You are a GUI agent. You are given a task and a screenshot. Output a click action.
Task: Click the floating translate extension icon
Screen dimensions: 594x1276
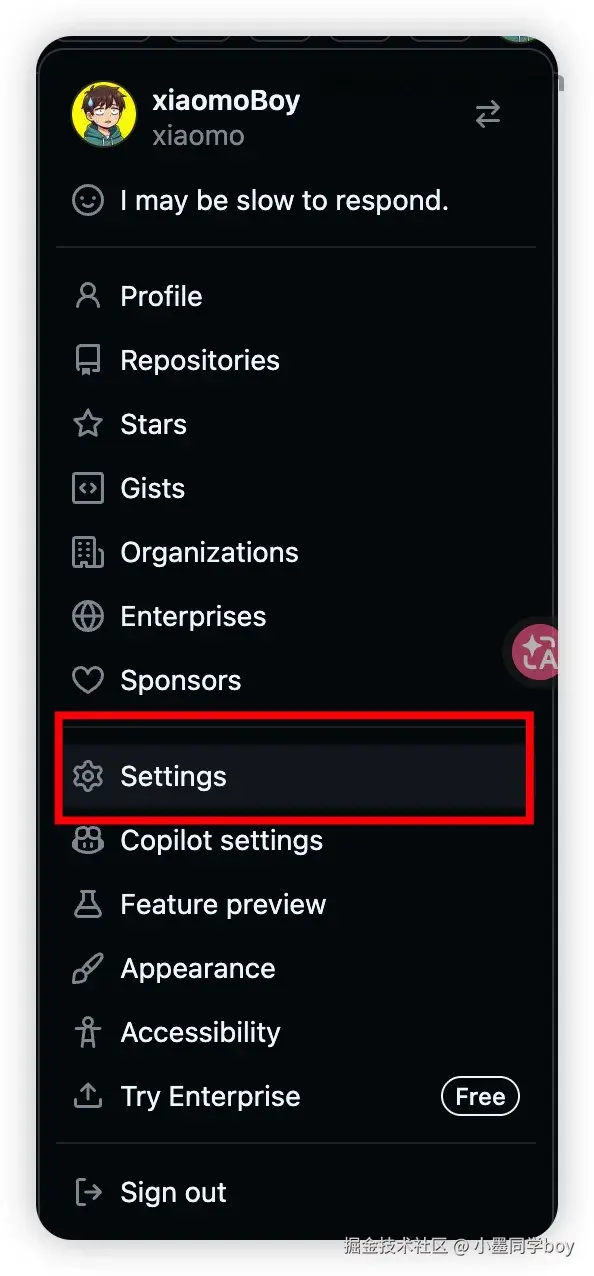[x=538, y=653]
